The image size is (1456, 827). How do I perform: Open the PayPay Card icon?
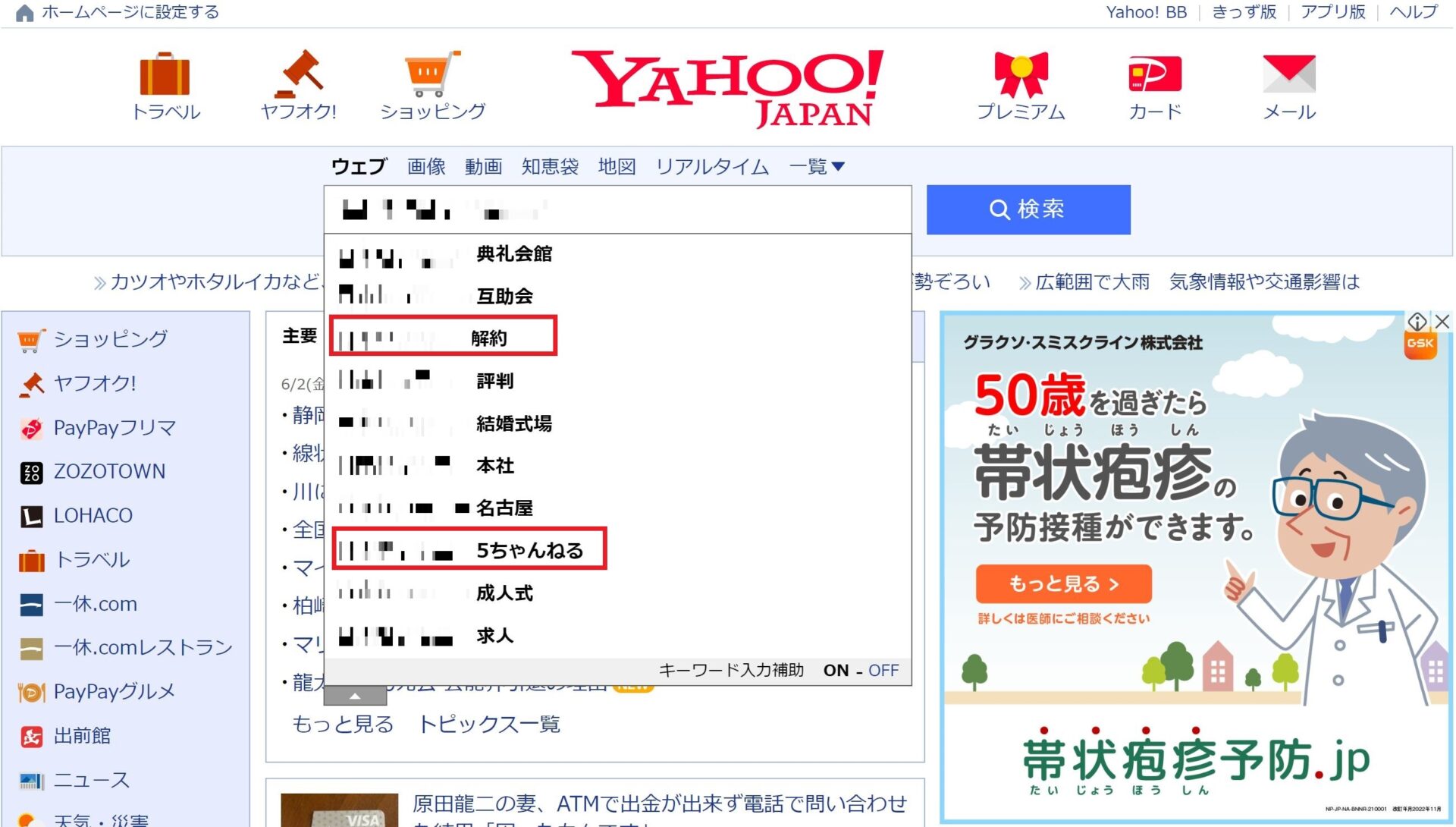[x=1154, y=74]
